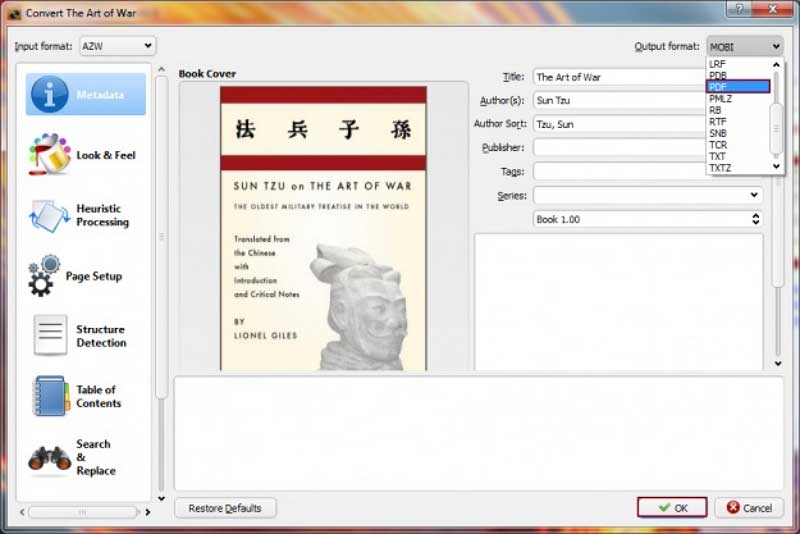800x534 pixels.
Task: Open Look & Feel paint bucket icon
Action: 49,155
